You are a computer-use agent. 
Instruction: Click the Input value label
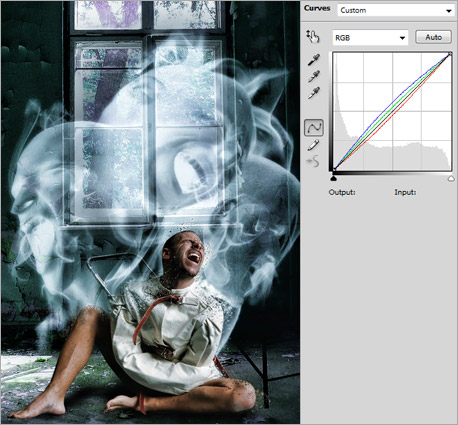pos(405,192)
